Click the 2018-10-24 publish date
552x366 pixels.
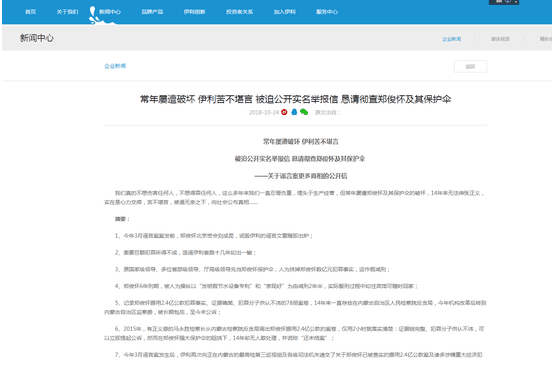click(x=264, y=112)
